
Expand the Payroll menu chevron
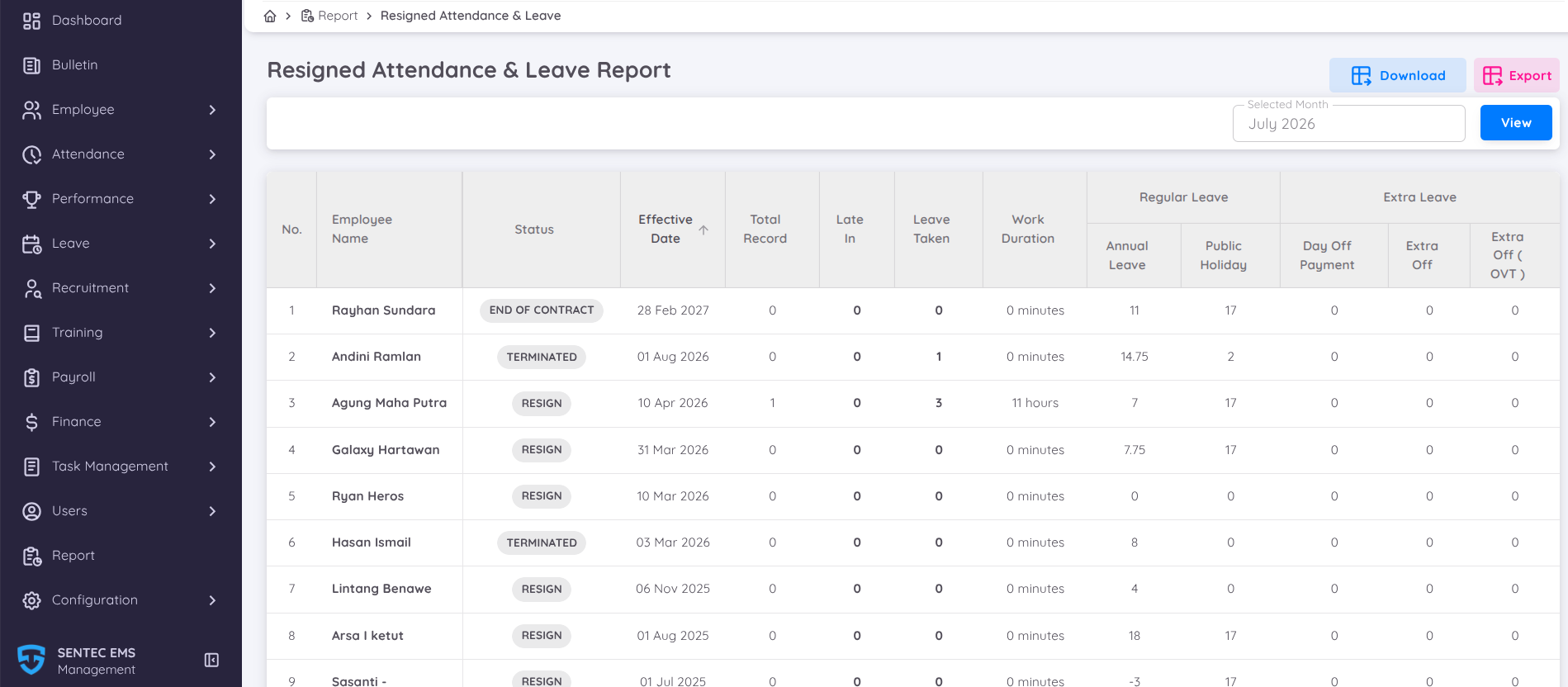pyautogui.click(x=212, y=377)
